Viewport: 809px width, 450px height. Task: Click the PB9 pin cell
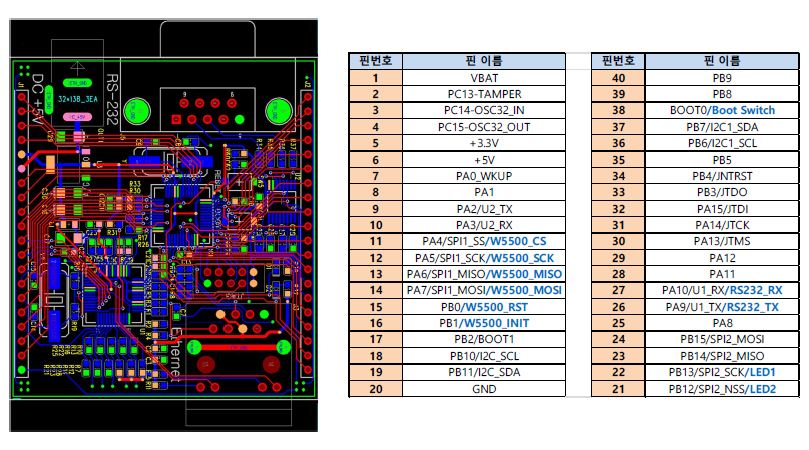[x=722, y=78]
